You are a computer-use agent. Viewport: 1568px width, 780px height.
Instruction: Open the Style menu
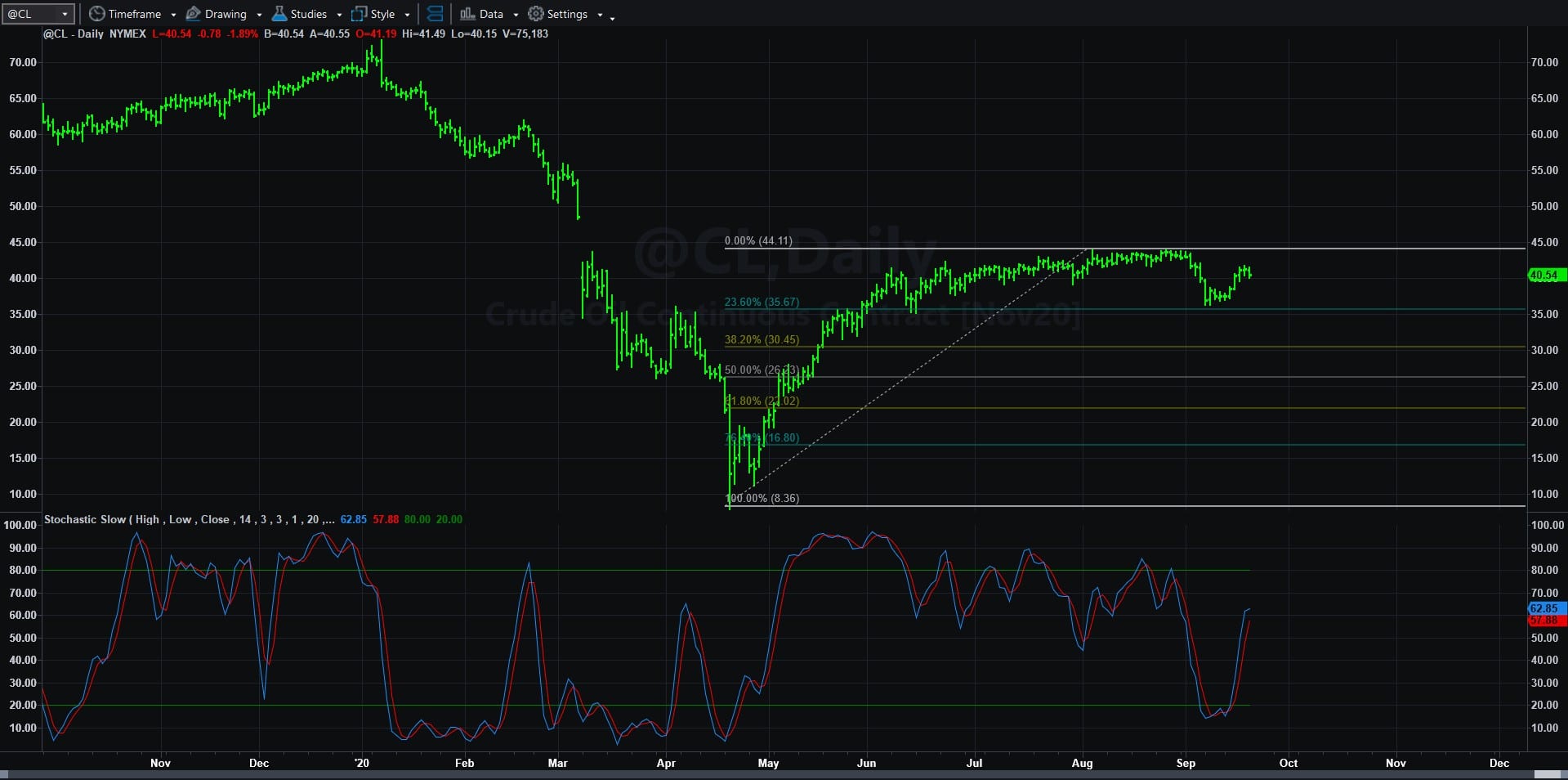point(380,14)
